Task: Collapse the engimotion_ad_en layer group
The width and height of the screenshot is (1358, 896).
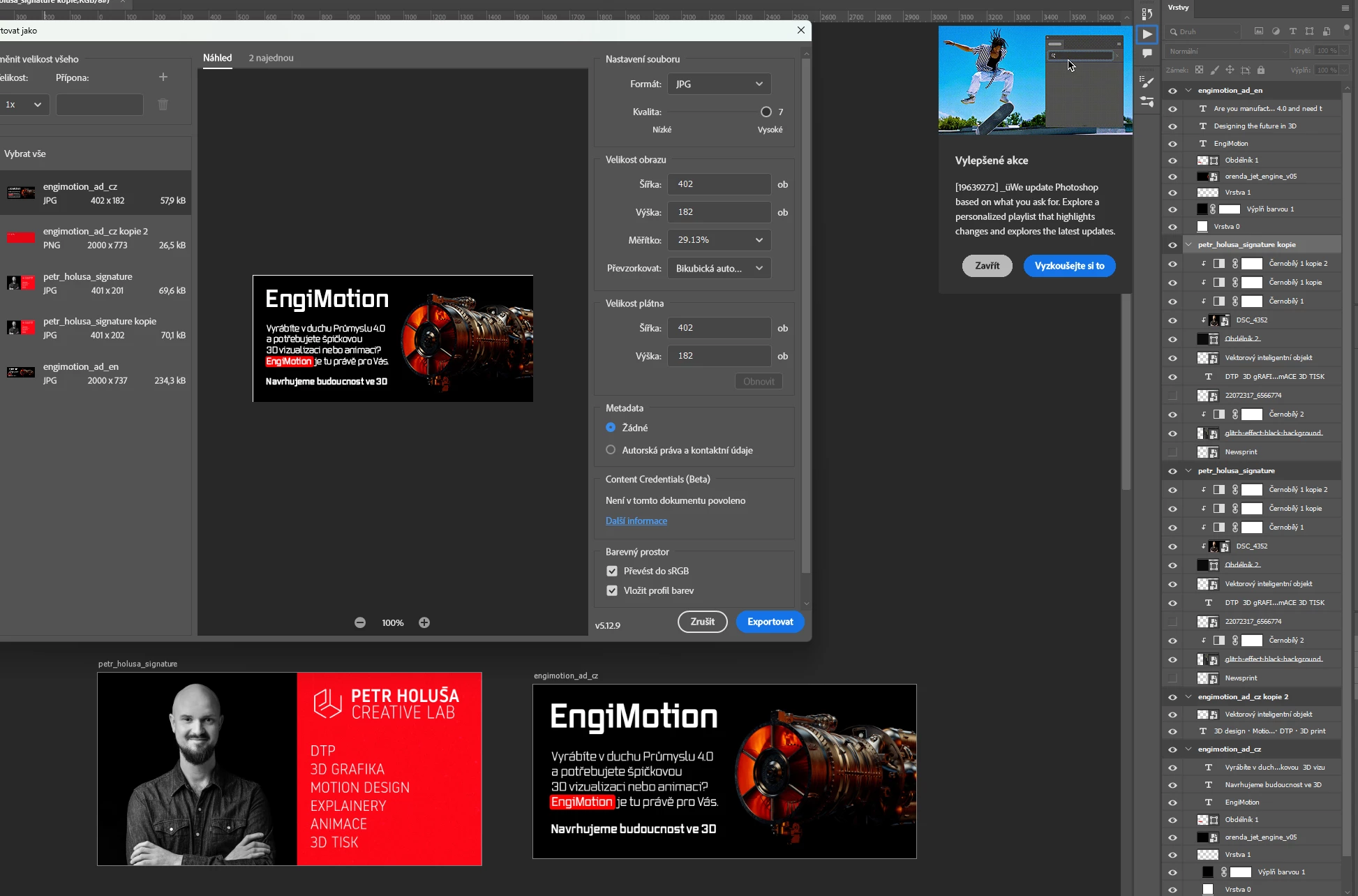Action: coord(1188,91)
